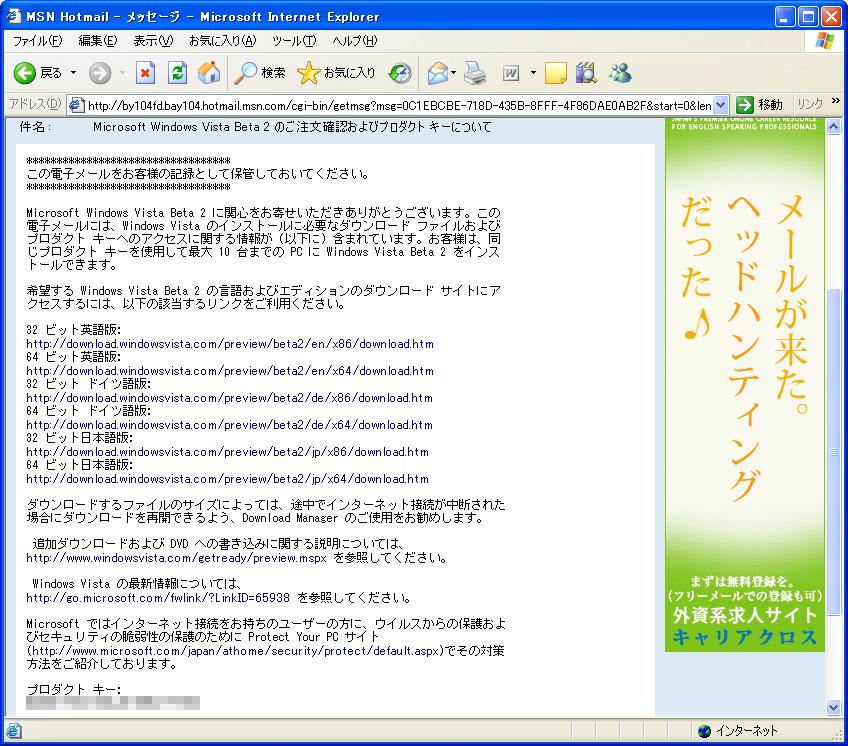The width and height of the screenshot is (848, 746).
Task: Click the status bar page icon
Action: point(14,731)
